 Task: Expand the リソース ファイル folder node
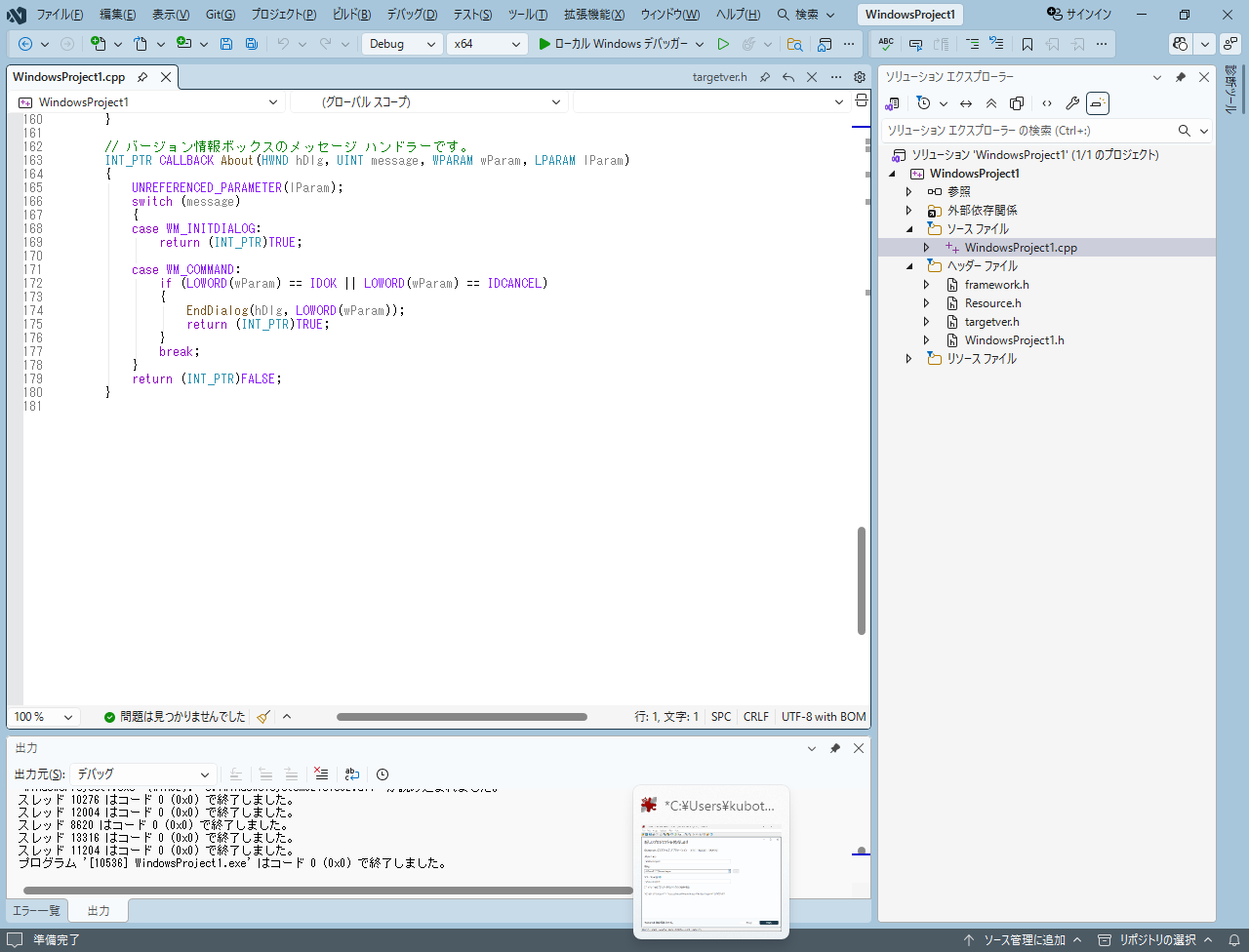tap(909, 359)
